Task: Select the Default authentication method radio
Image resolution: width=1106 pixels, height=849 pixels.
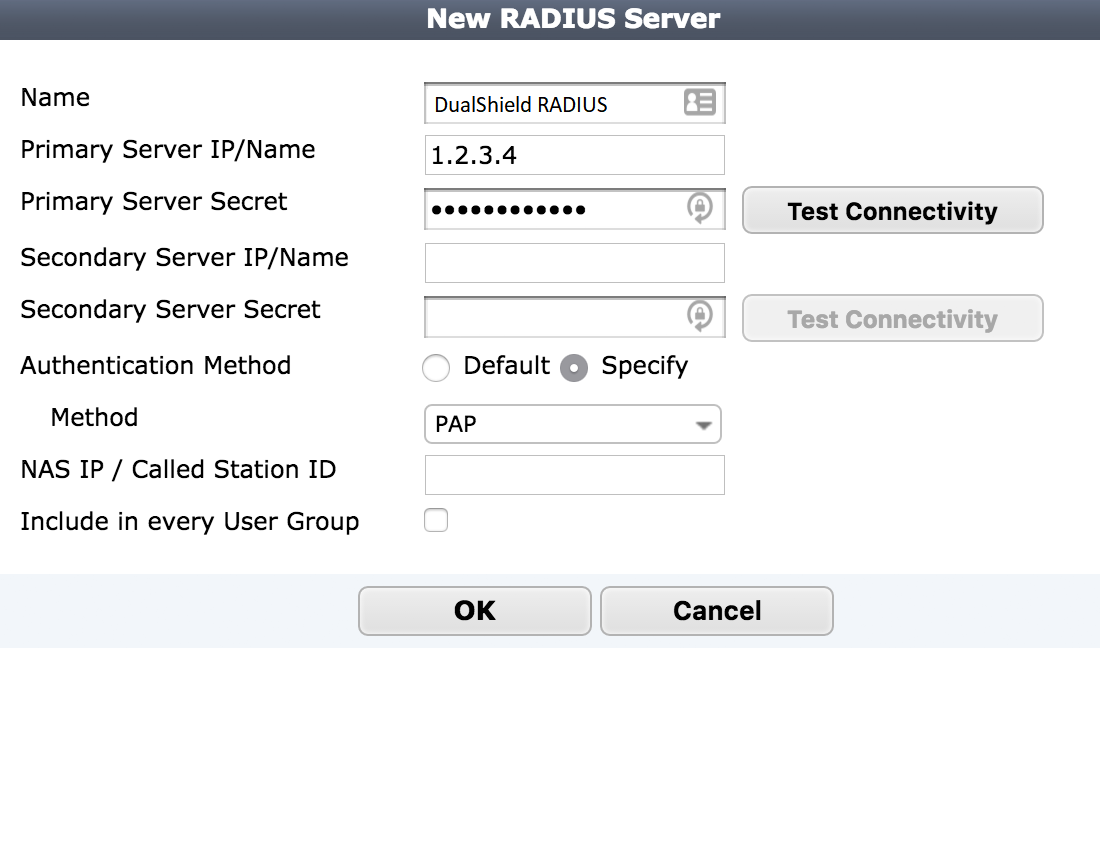Action: click(436, 368)
